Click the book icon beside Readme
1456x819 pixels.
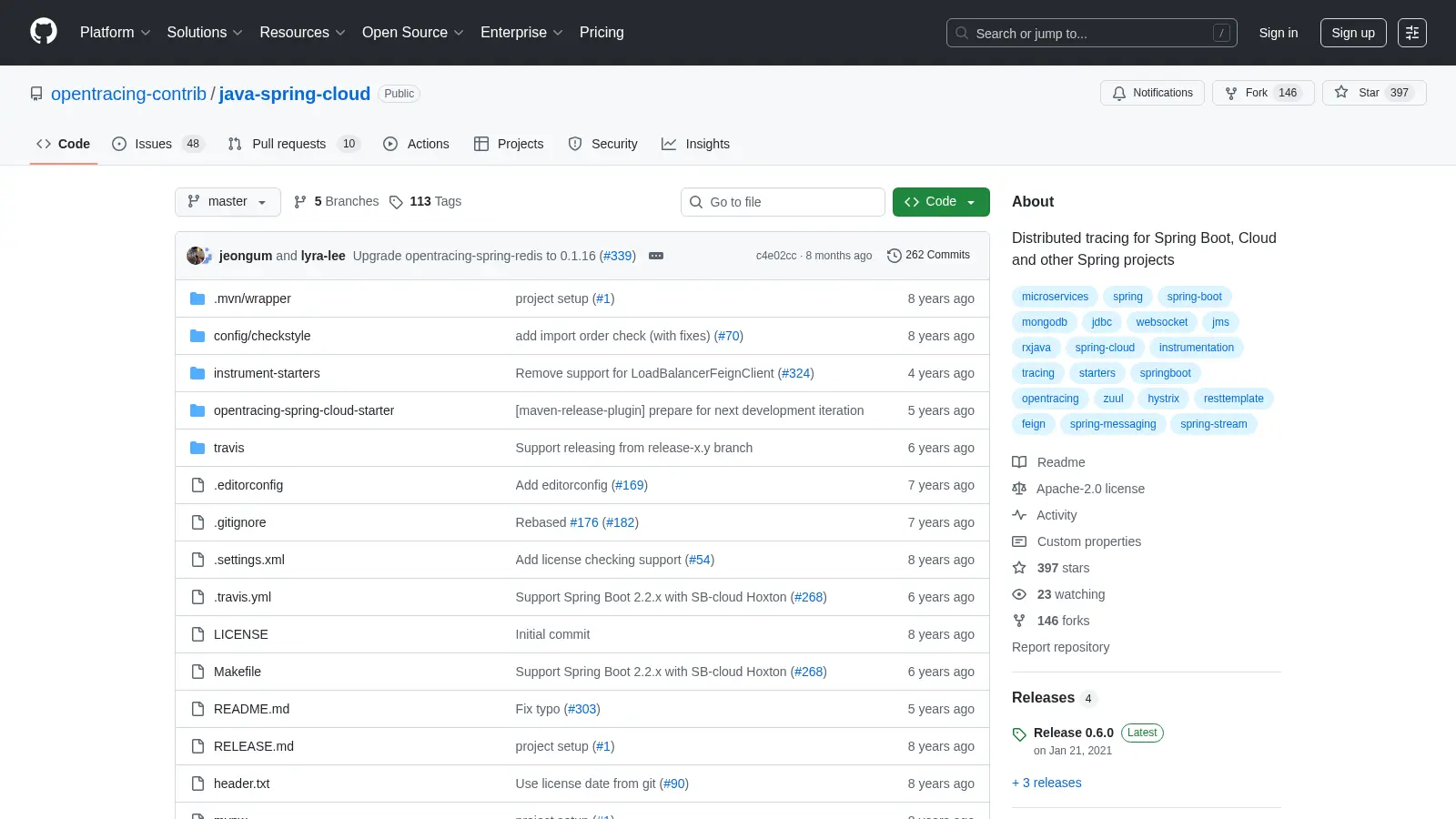(1019, 462)
